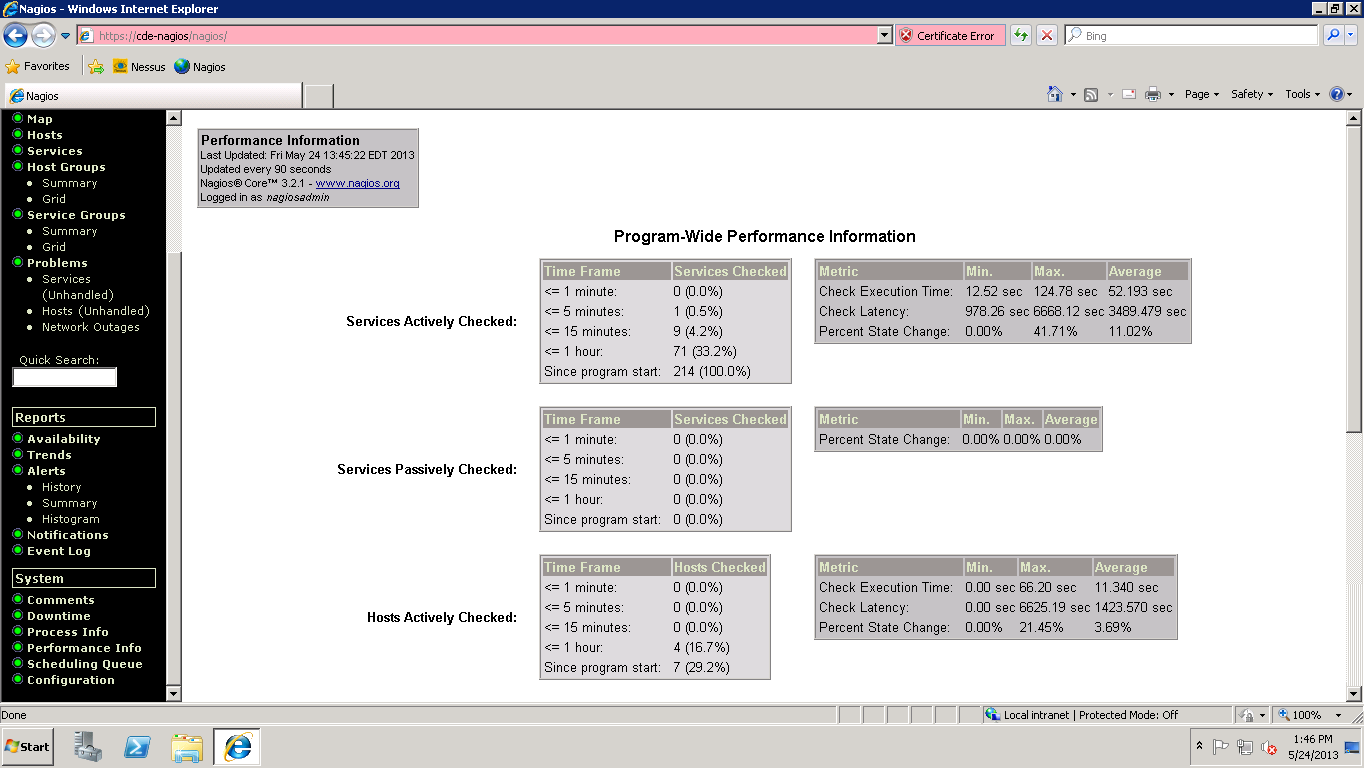Open Windows Explorer folder in taskbar

(x=187, y=747)
